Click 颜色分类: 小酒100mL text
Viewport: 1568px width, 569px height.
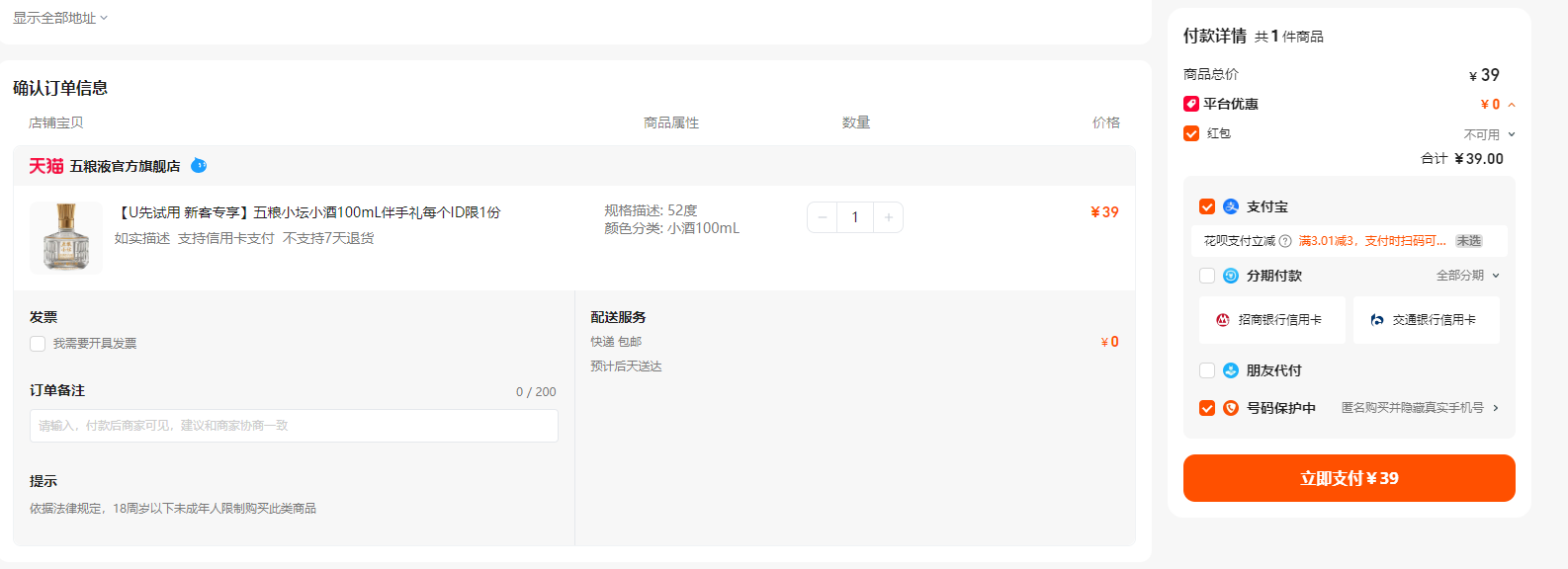coord(671,228)
